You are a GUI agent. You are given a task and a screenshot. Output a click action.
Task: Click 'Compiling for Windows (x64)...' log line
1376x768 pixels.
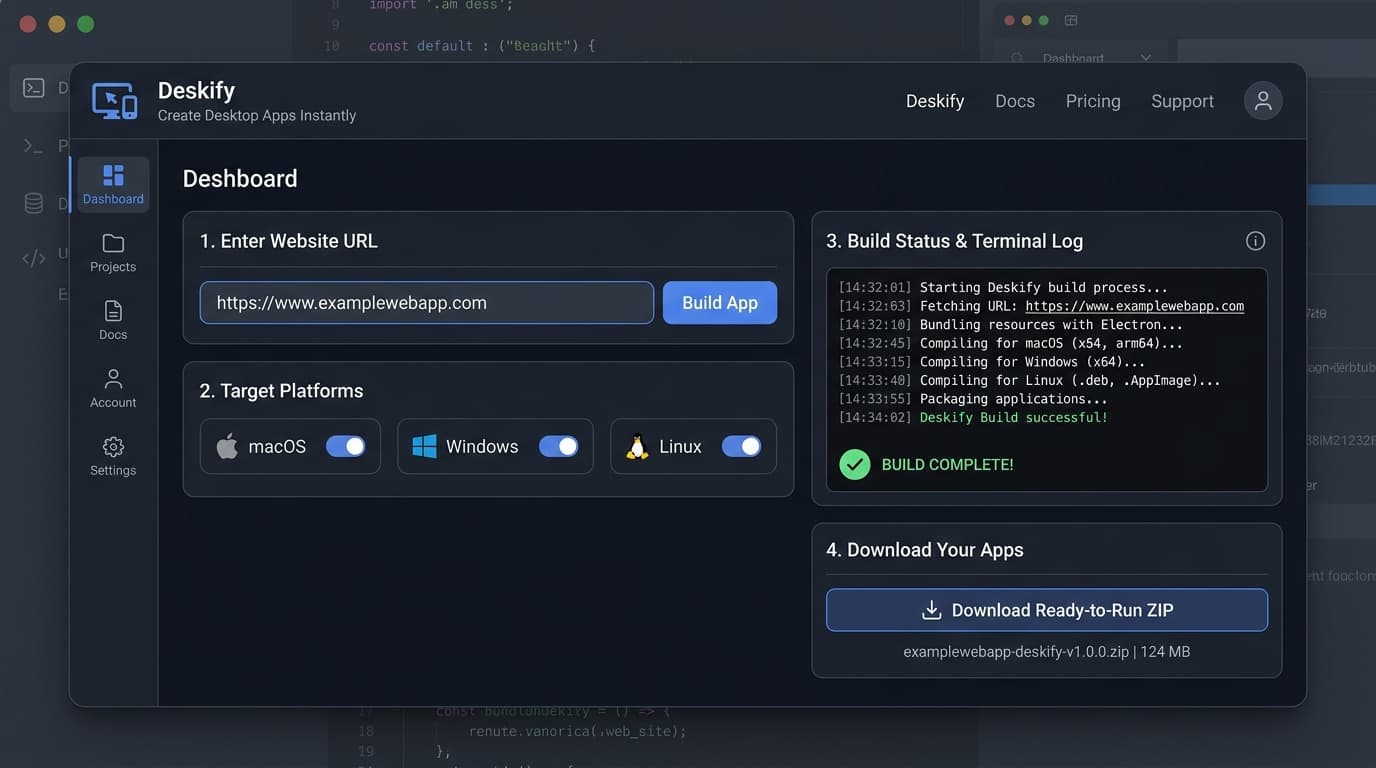[1033, 361]
